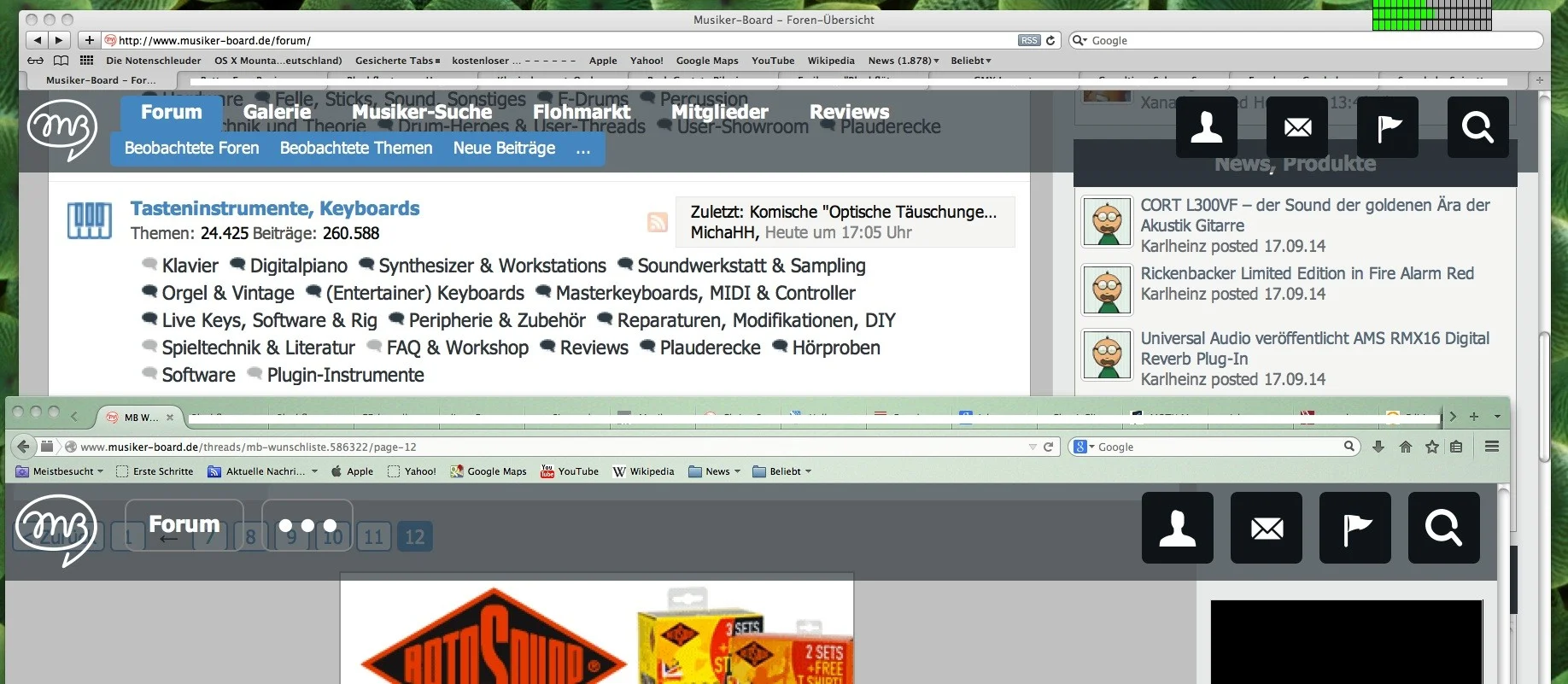Image resolution: width=1568 pixels, height=684 pixels.
Task: Add a bookmark with Safari's plus button
Action: [x=89, y=40]
